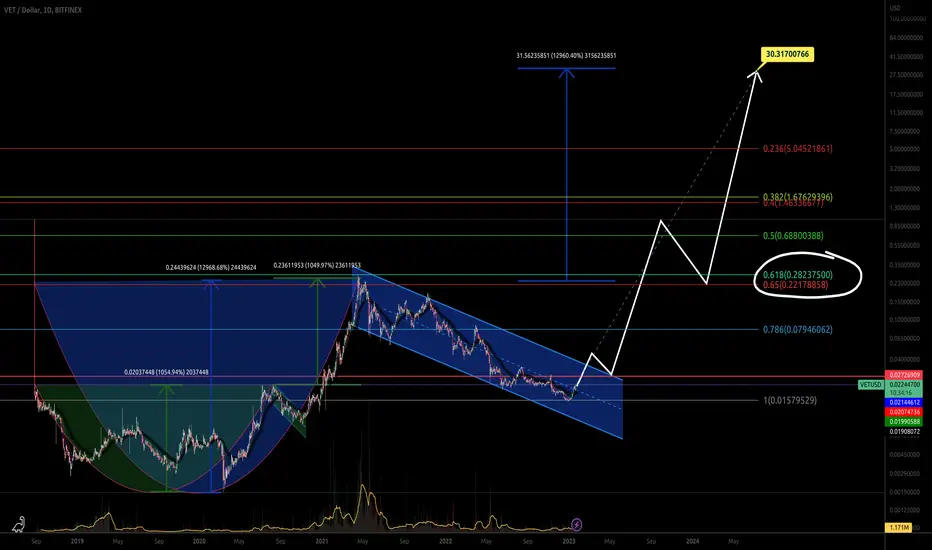Viewport: 932px width, 550px height.
Task: Click the 2023 marker on the time axis
Action: pos(569,541)
